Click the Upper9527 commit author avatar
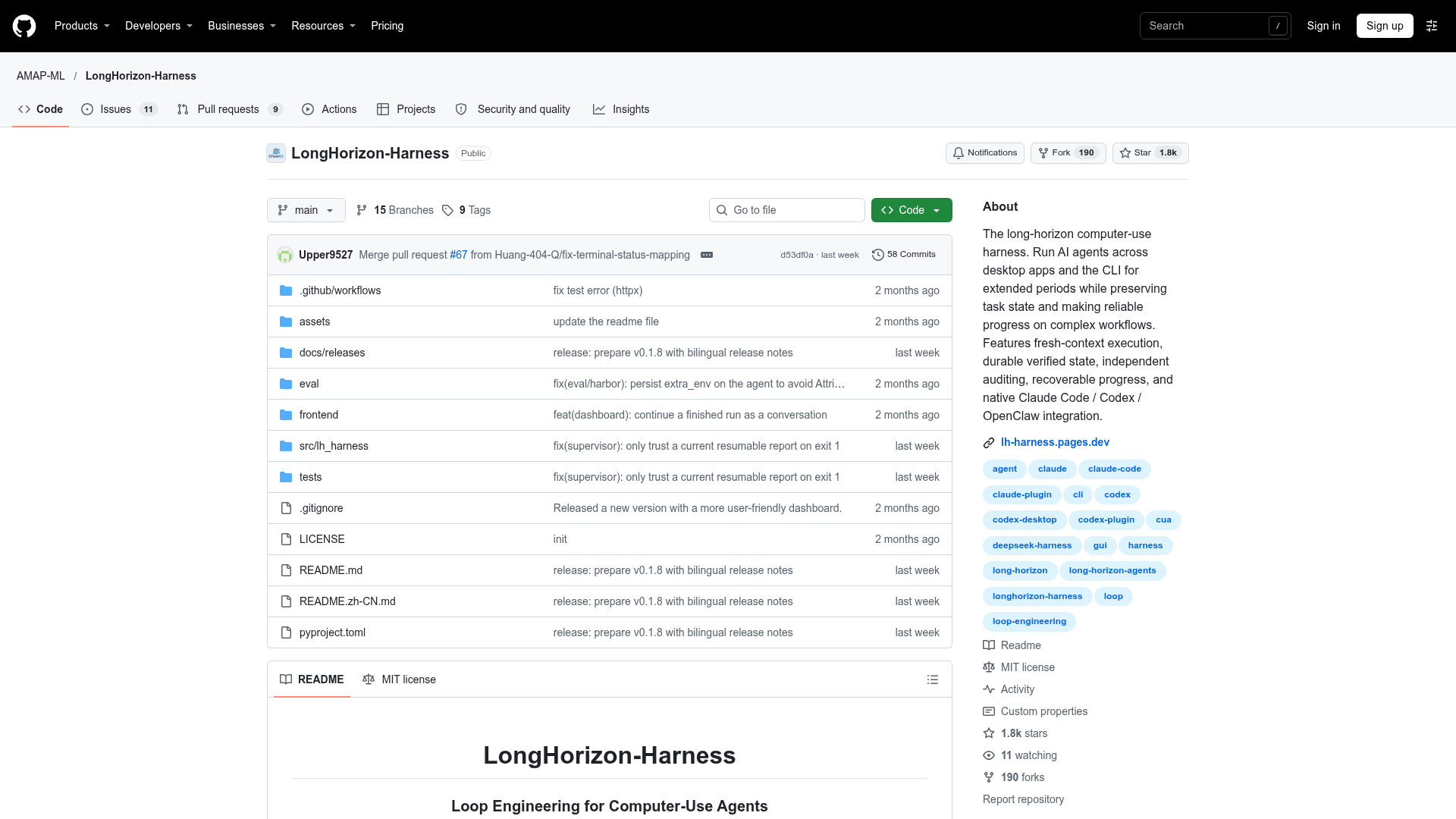 coord(285,255)
